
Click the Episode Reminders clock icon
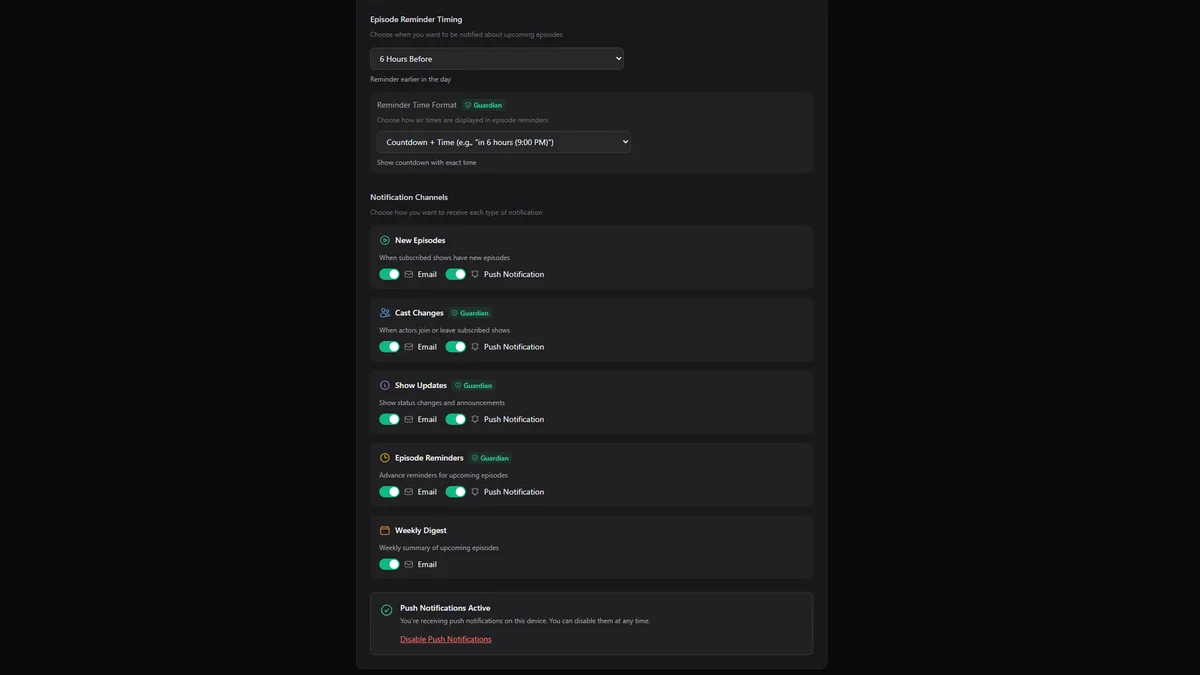[x=385, y=458]
